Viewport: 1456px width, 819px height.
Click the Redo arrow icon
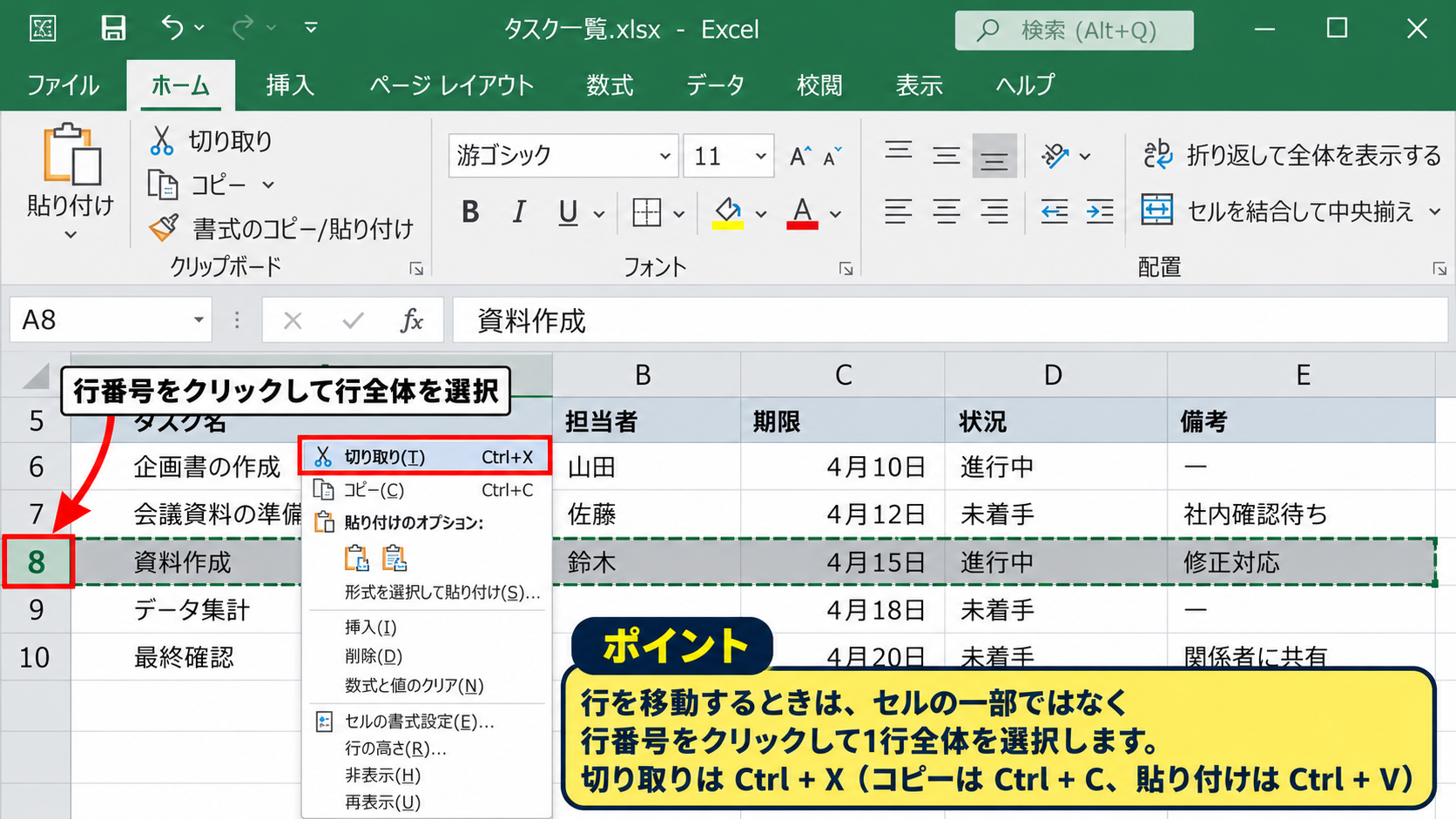point(243,28)
